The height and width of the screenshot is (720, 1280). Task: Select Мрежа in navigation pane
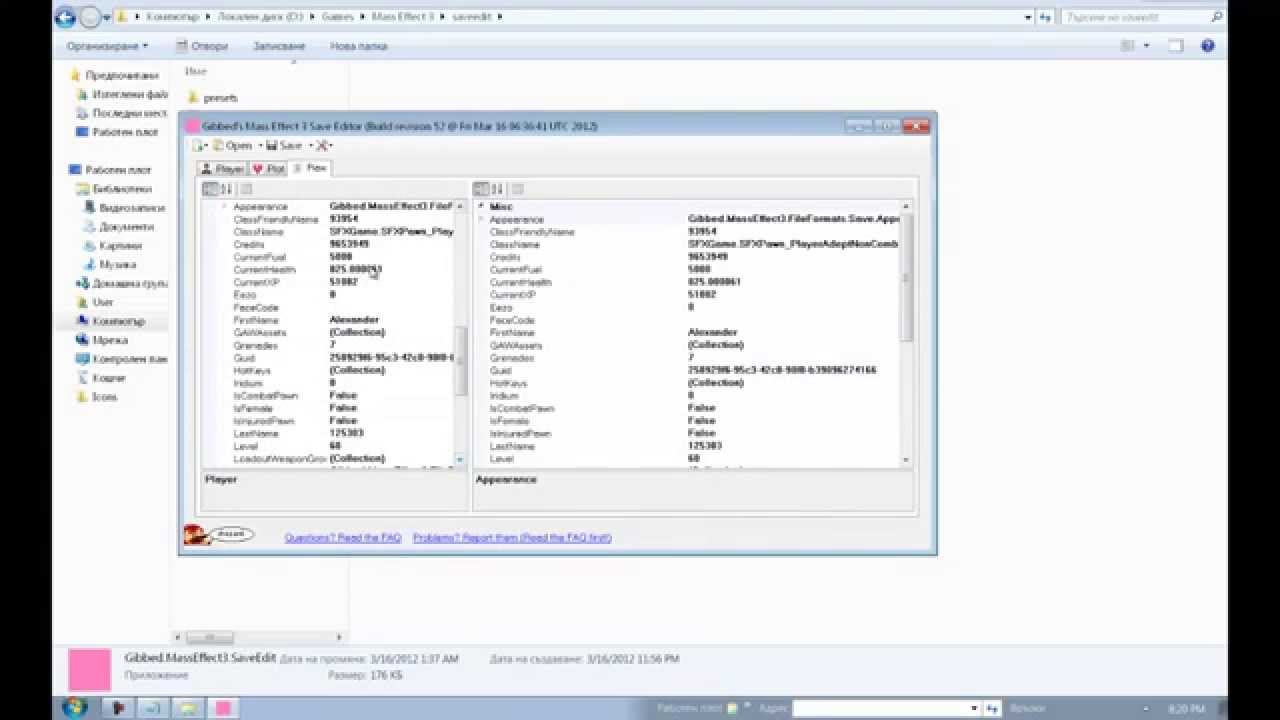pos(102,340)
